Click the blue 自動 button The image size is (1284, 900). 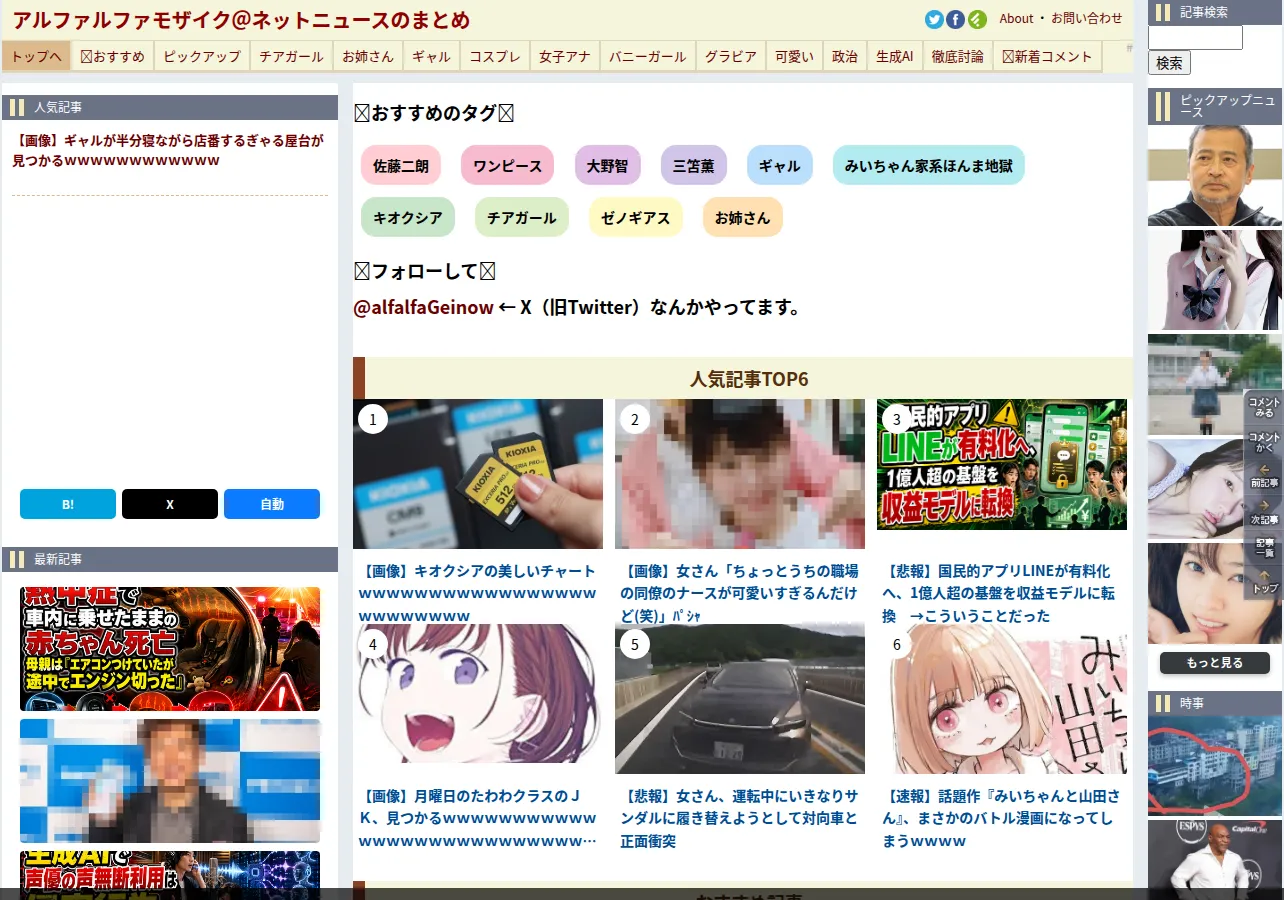tap(272, 504)
